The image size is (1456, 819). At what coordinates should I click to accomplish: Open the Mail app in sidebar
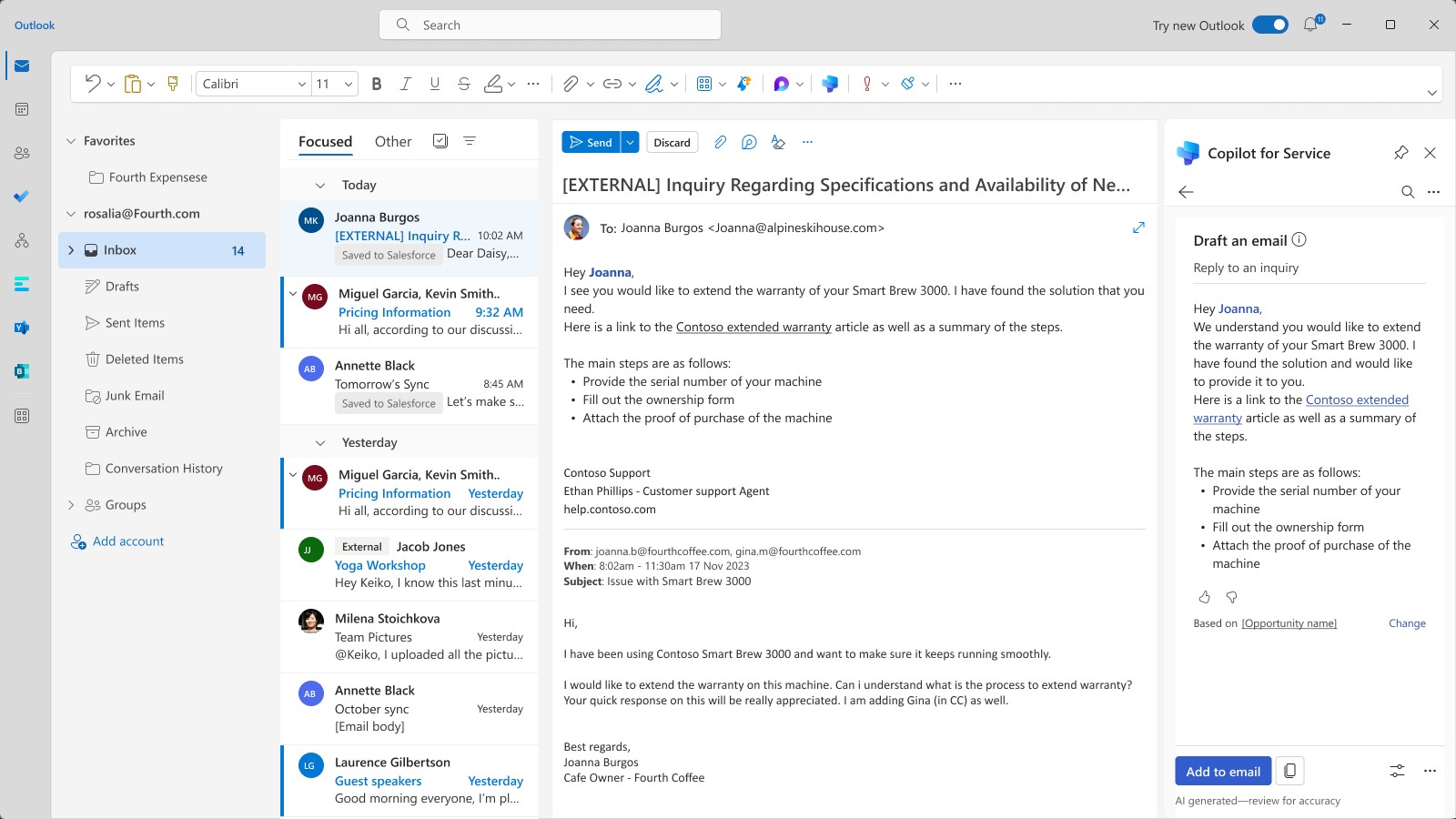coord(22,66)
